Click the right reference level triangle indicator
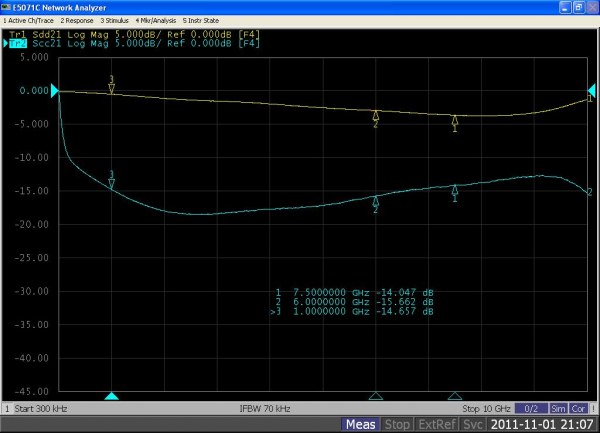This screenshot has height=433, width=600. click(592, 91)
